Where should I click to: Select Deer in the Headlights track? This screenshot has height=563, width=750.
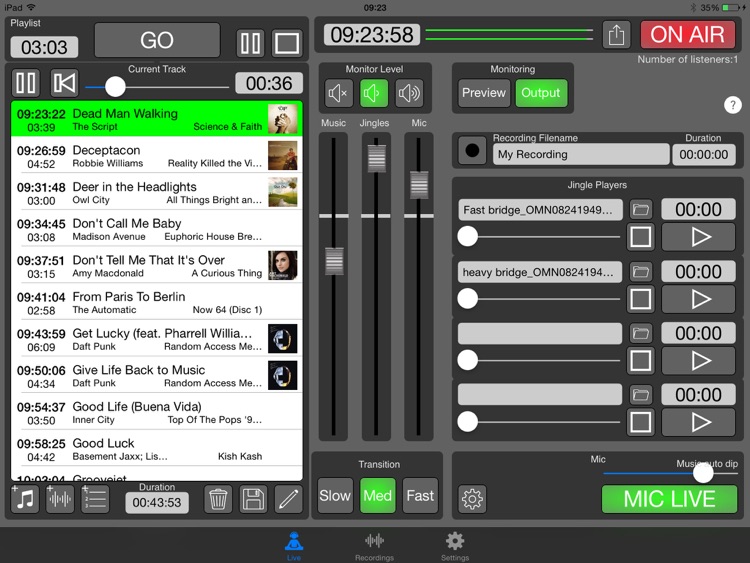157,192
